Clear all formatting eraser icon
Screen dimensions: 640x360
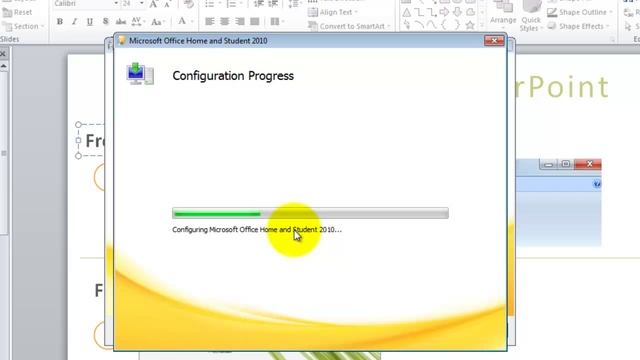[x=189, y=4]
